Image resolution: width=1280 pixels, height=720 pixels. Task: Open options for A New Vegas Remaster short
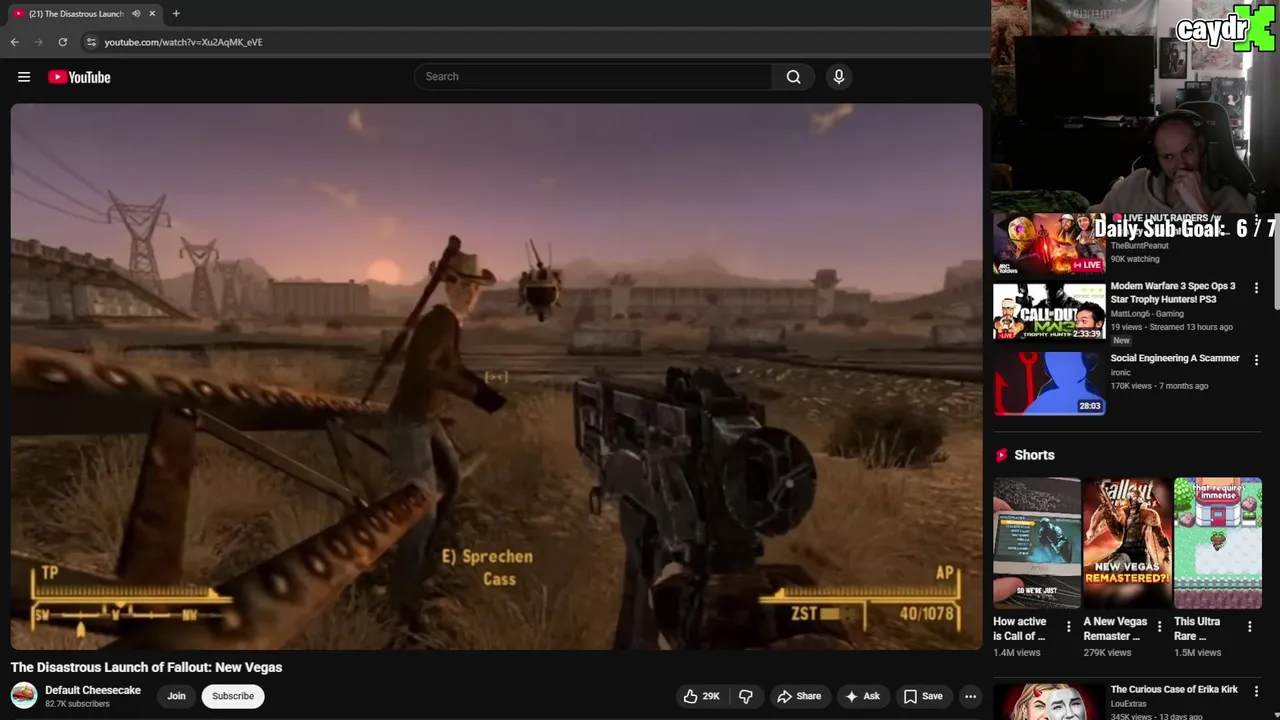point(1159,627)
